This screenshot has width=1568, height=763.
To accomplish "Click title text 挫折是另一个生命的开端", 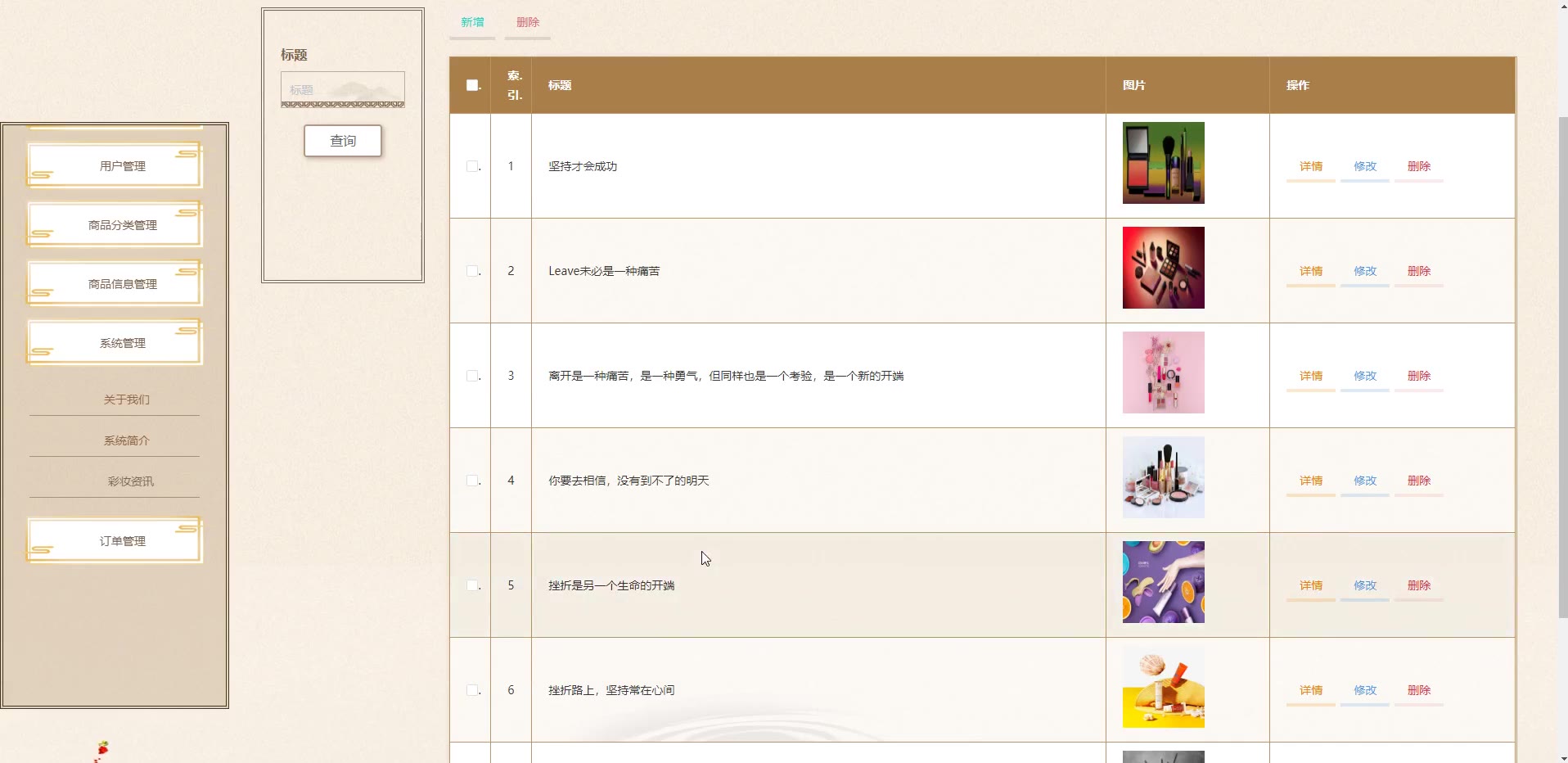I will 611,585.
